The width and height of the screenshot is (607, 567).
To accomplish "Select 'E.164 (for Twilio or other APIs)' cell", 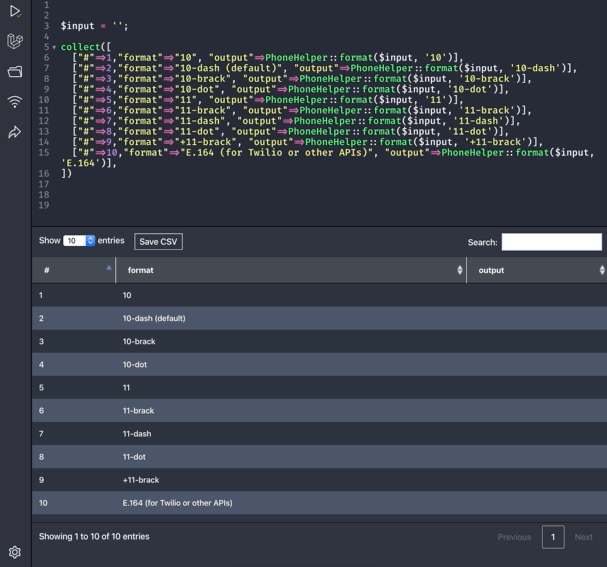I will coord(291,503).
